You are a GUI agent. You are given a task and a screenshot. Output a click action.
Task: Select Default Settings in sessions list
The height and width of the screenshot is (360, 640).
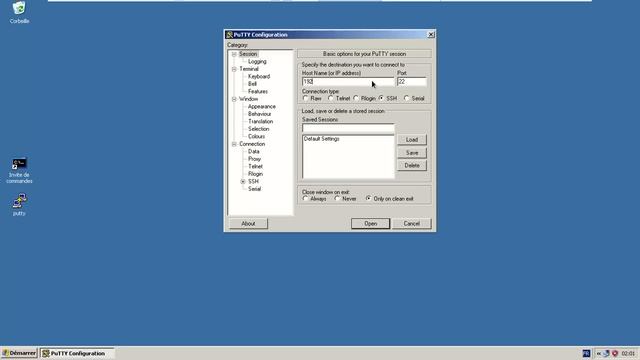coord(322,139)
